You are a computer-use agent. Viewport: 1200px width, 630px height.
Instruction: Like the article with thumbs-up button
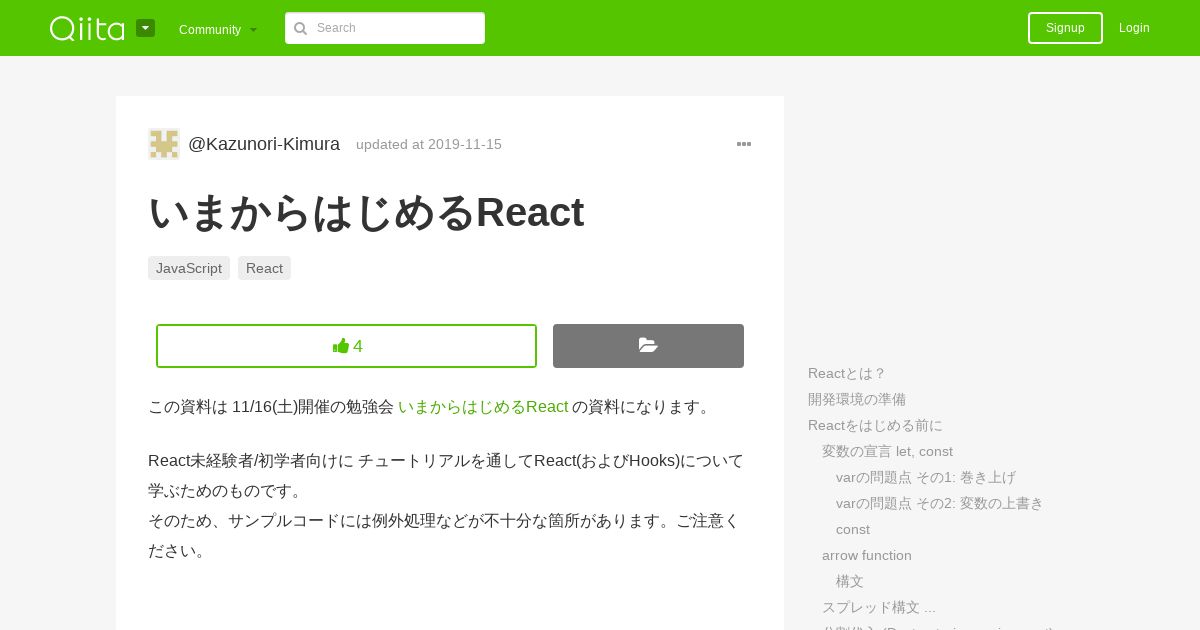pyautogui.click(x=346, y=346)
